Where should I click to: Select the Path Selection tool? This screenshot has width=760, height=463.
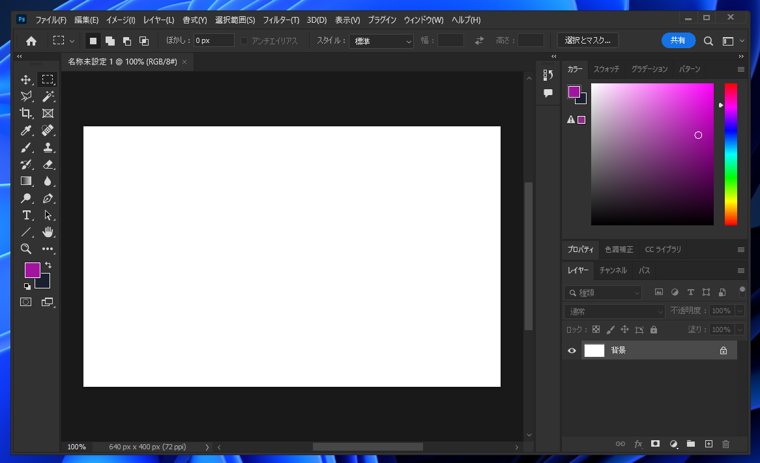point(48,215)
